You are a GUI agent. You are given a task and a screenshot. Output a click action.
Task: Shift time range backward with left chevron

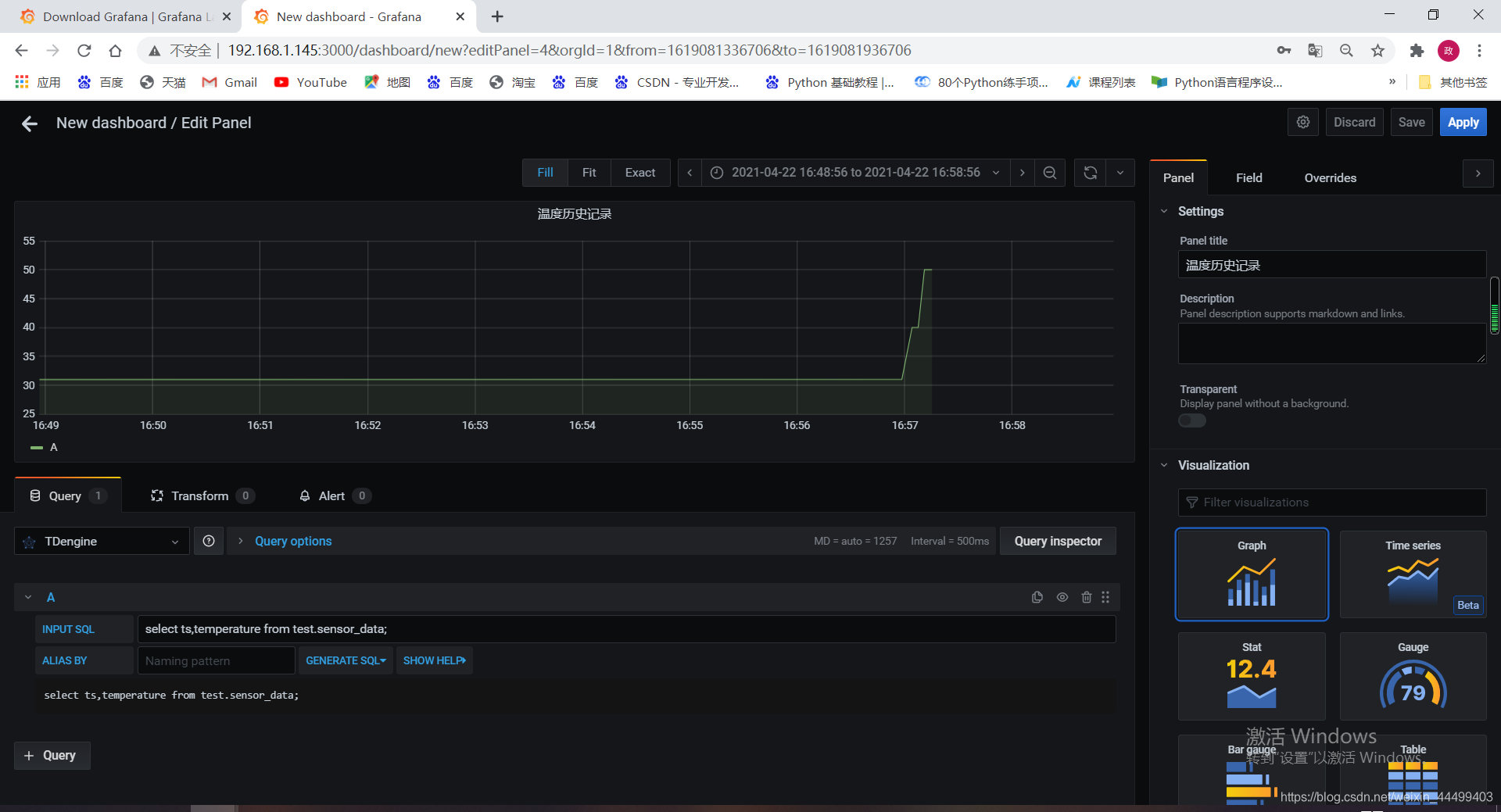pos(690,173)
